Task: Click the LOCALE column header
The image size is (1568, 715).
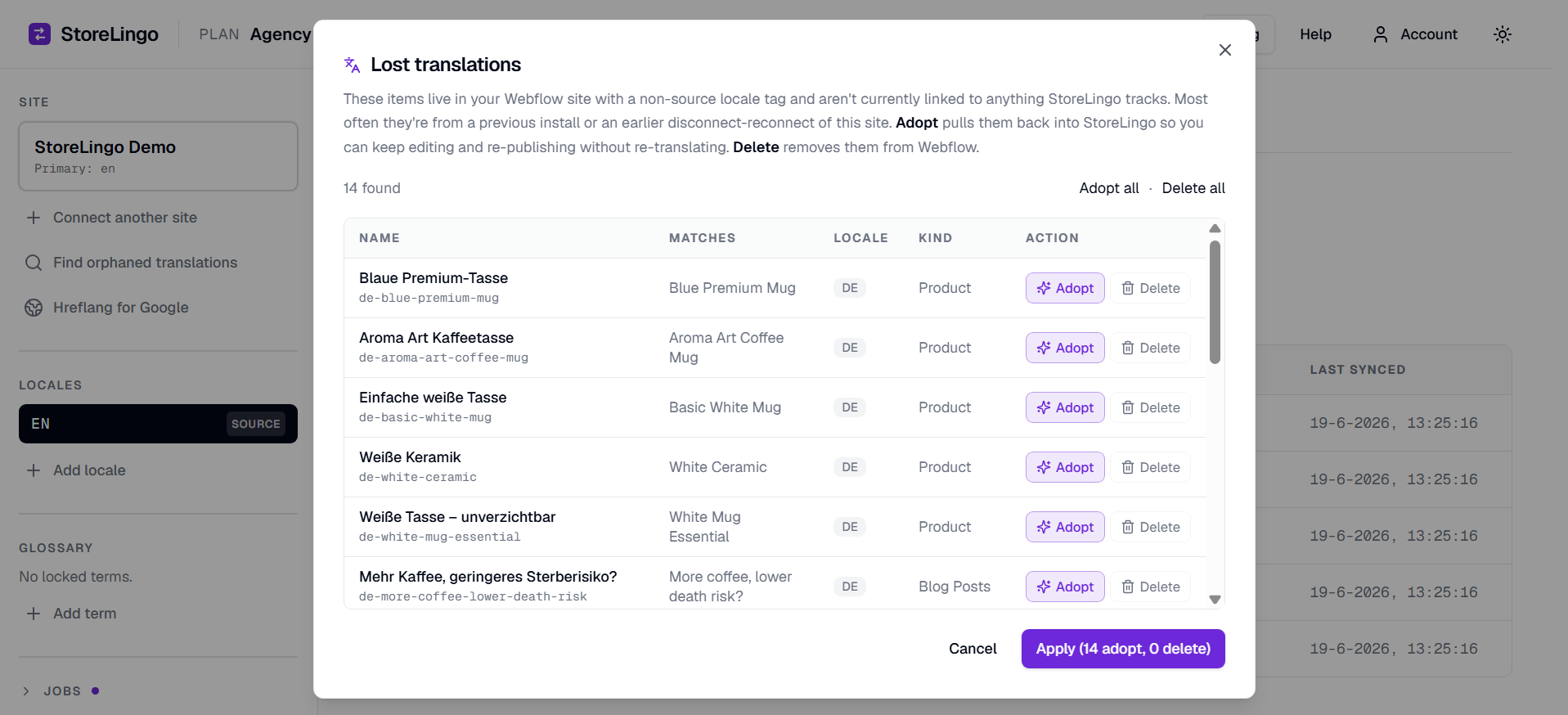Action: pyautogui.click(x=860, y=238)
